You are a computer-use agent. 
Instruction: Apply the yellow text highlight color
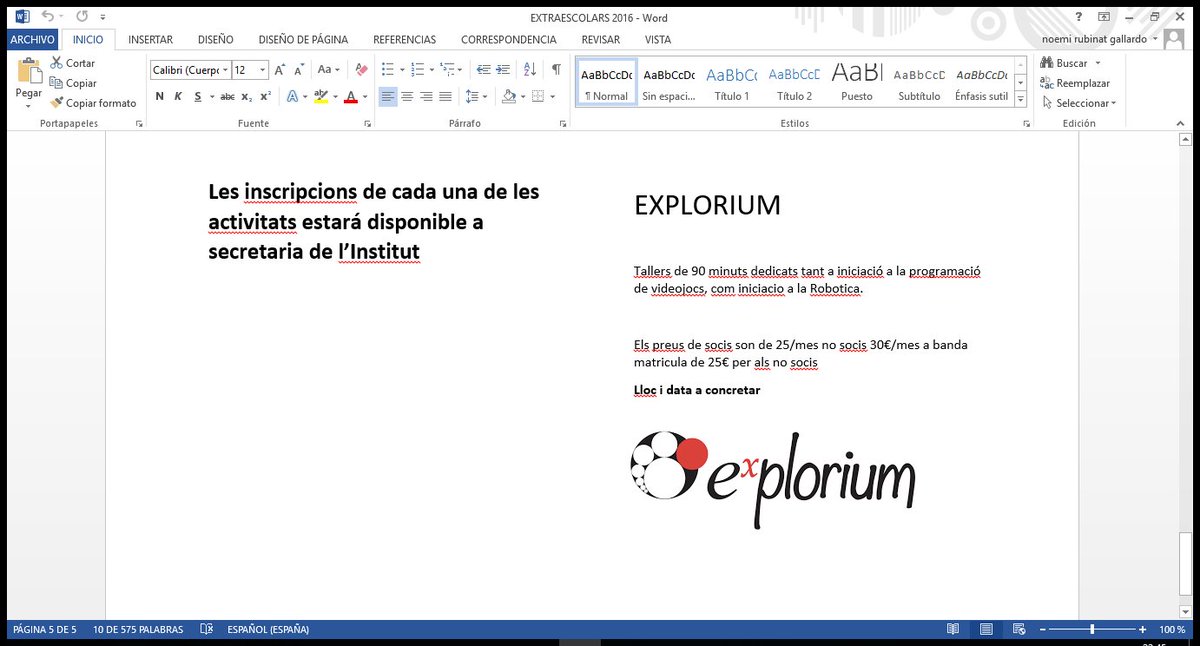(320, 96)
